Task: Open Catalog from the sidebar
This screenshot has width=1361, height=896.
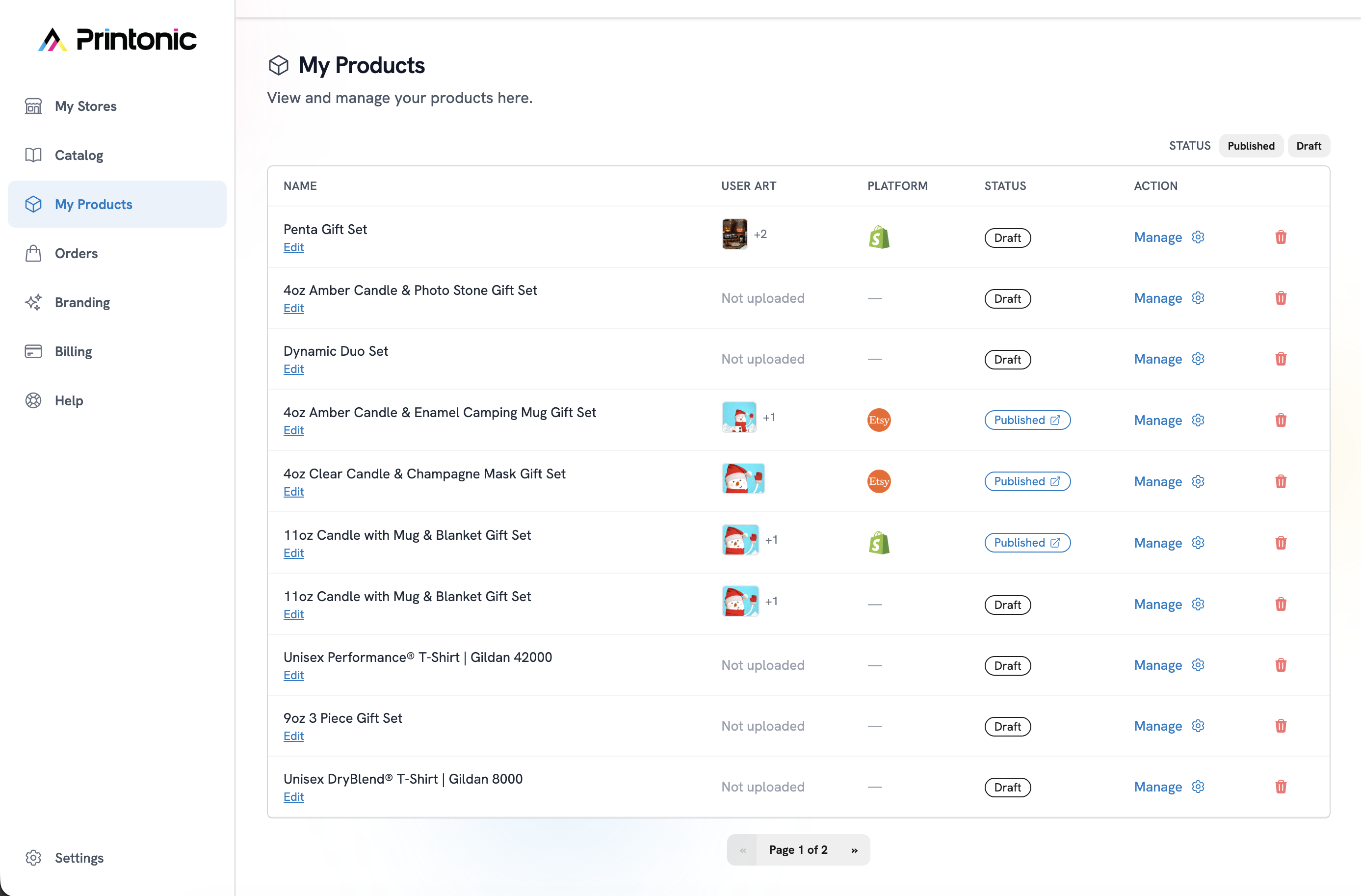Action: click(79, 155)
